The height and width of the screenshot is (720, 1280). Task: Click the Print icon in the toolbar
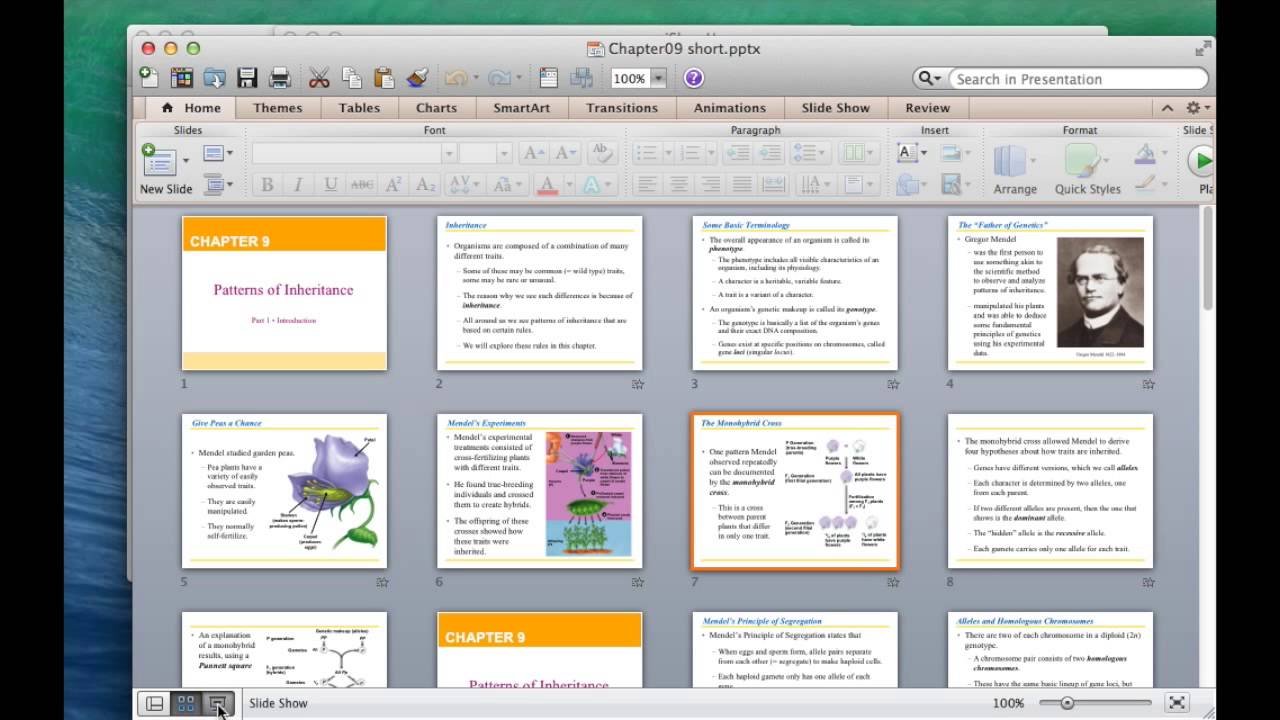[280, 78]
